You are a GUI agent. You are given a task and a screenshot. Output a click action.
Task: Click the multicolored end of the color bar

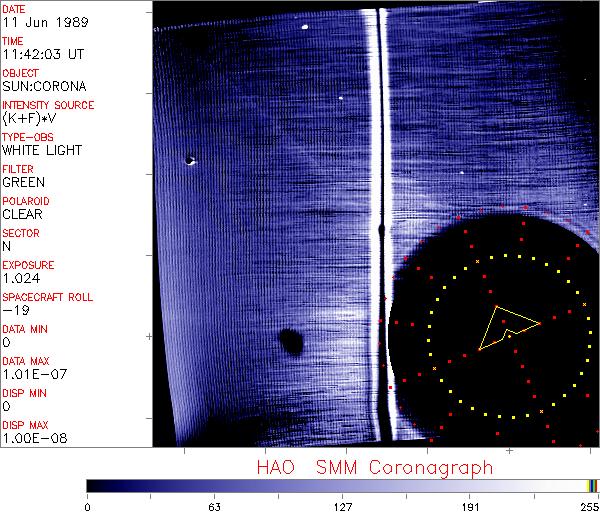click(592, 485)
